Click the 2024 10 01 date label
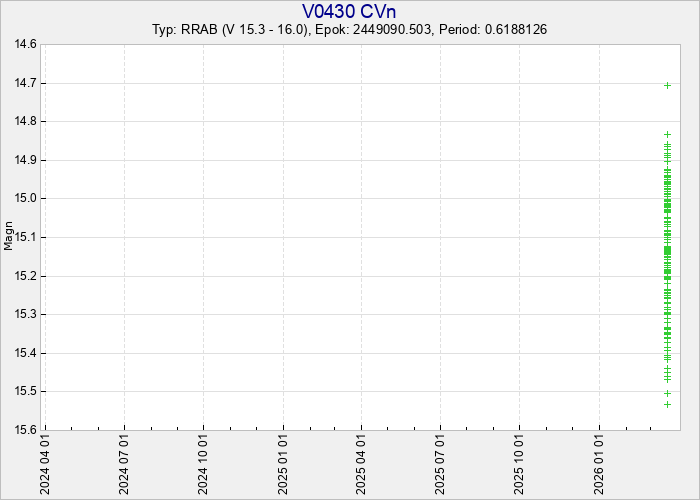 pyautogui.click(x=203, y=464)
